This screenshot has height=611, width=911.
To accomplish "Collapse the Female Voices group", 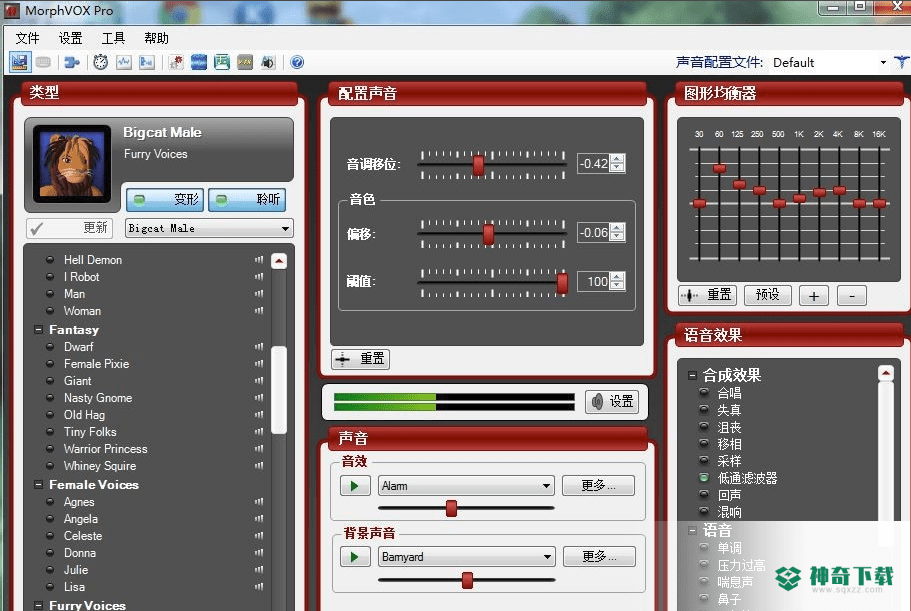I will point(38,484).
